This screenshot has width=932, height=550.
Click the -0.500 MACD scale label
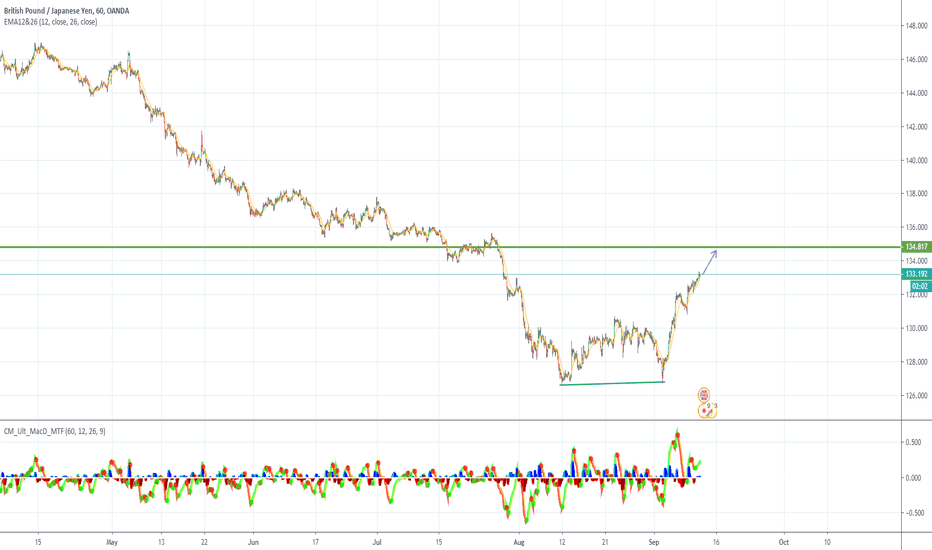tap(914, 513)
